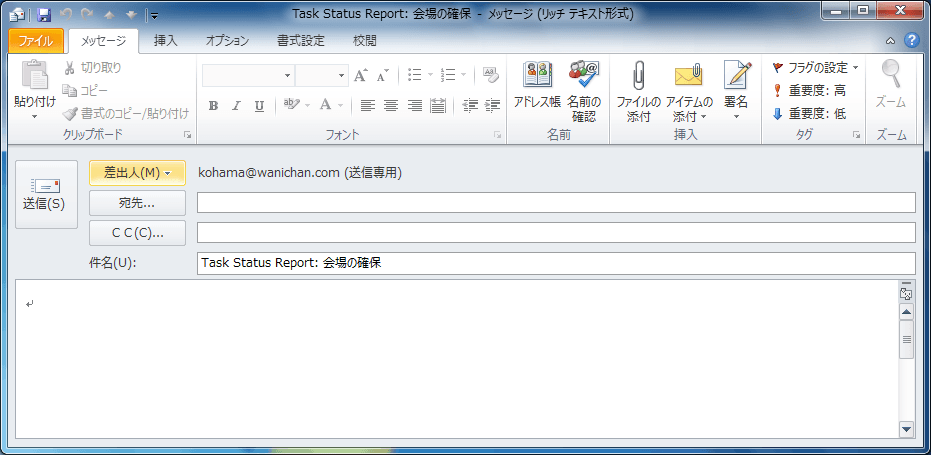
Task: Toggle italic formatting
Action: tap(236, 106)
